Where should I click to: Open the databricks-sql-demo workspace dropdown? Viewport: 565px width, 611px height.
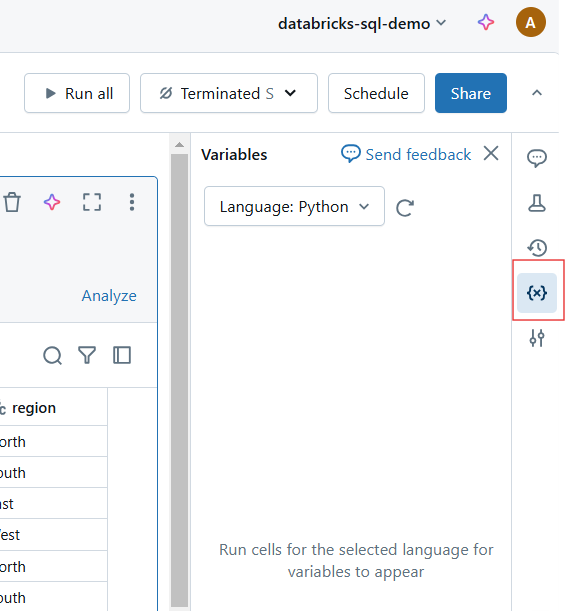[362, 23]
